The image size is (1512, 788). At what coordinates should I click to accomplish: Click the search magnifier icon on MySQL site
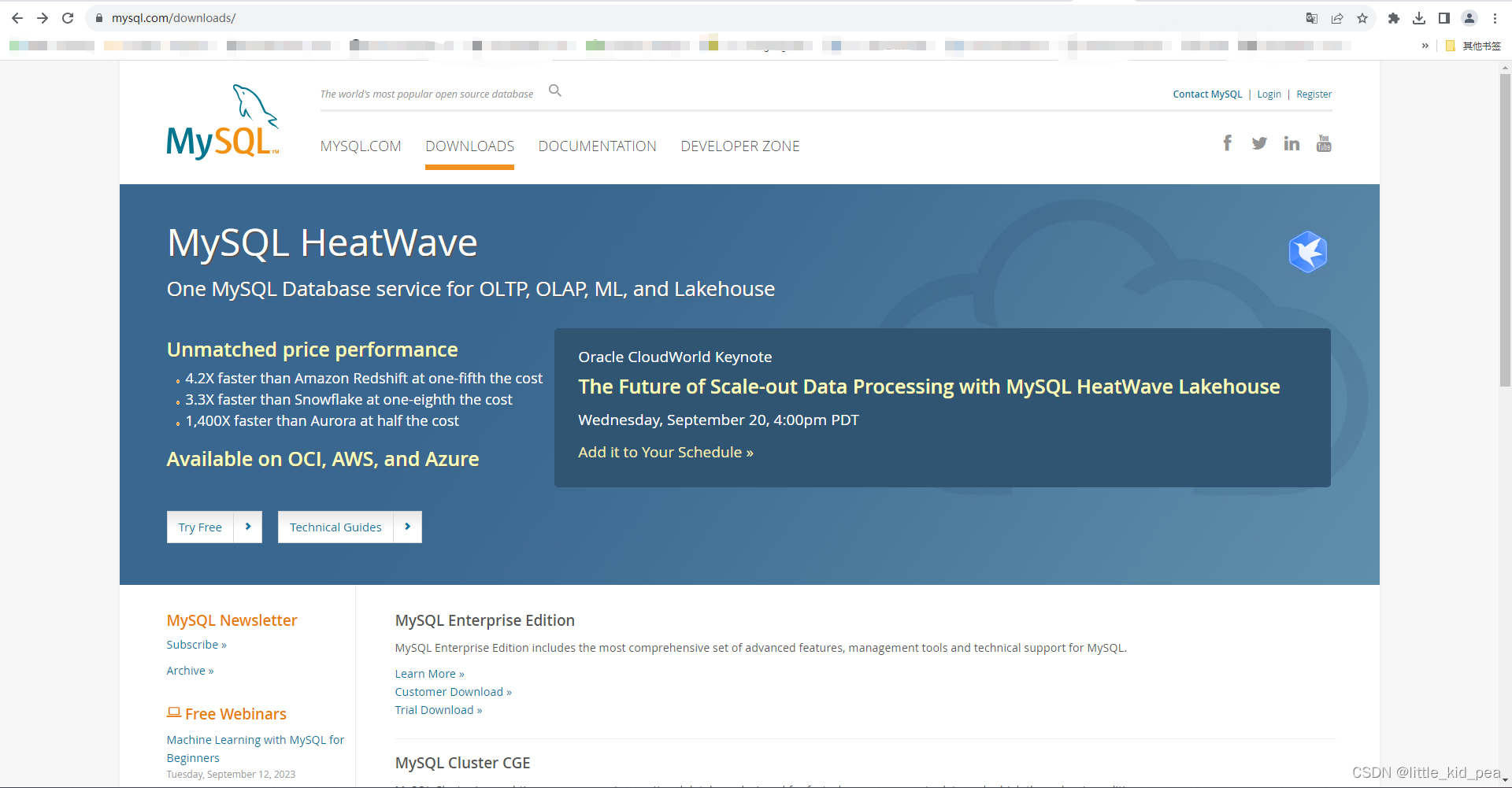point(555,91)
